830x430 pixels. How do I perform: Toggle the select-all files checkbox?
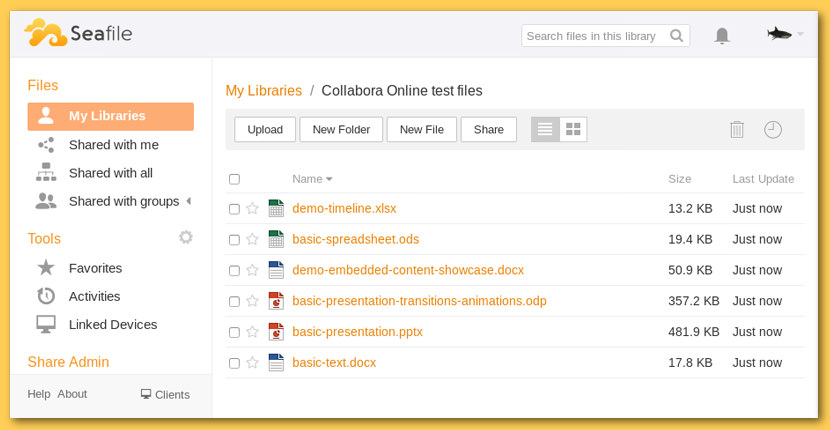pyautogui.click(x=234, y=179)
